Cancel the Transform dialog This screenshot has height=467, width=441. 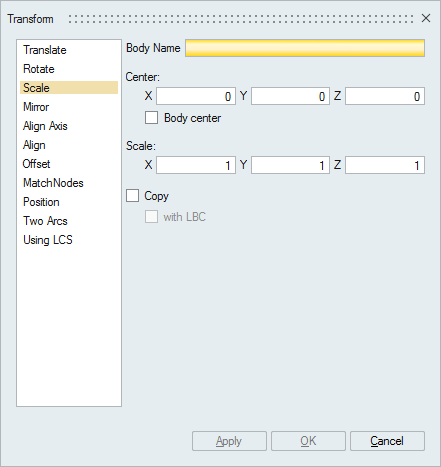387,441
